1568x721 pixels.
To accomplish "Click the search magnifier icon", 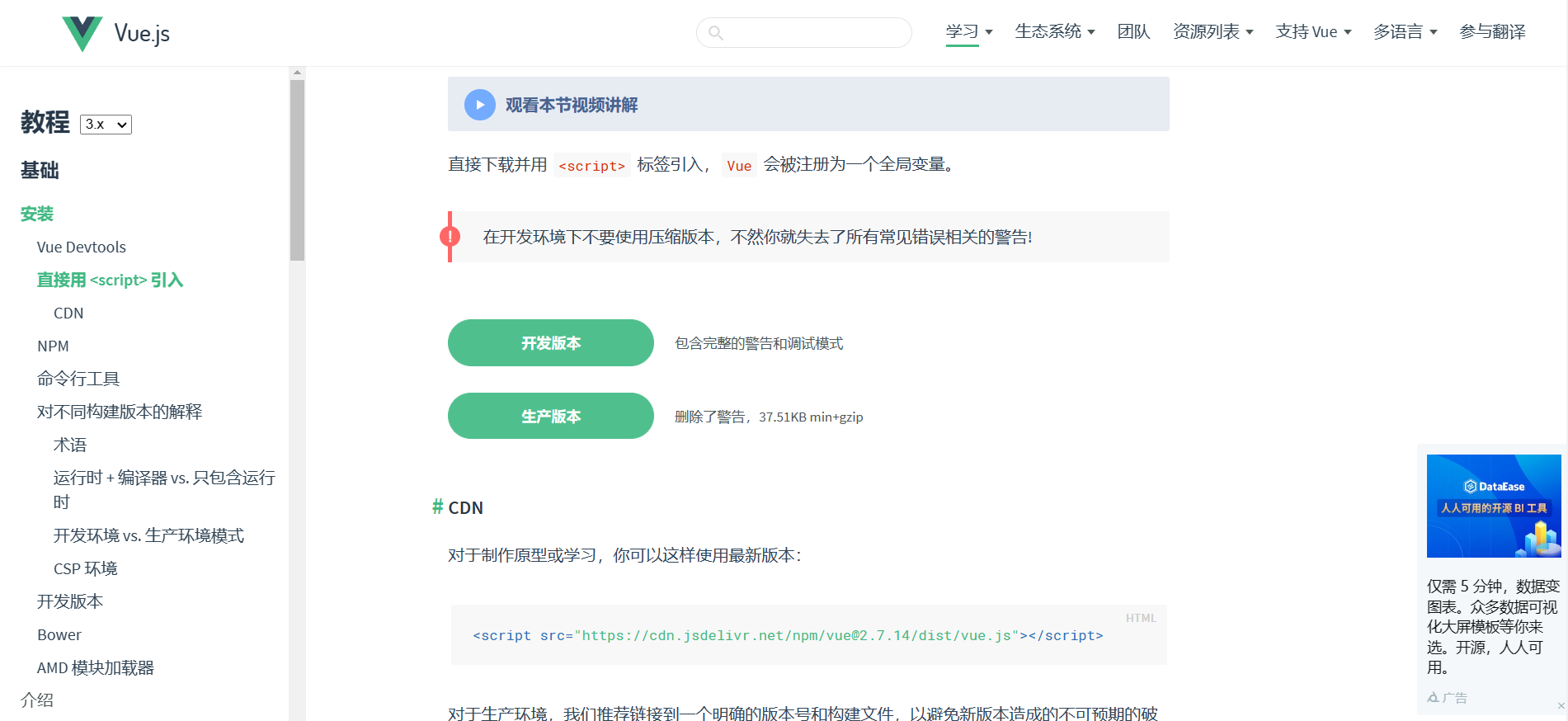I will pyautogui.click(x=716, y=33).
